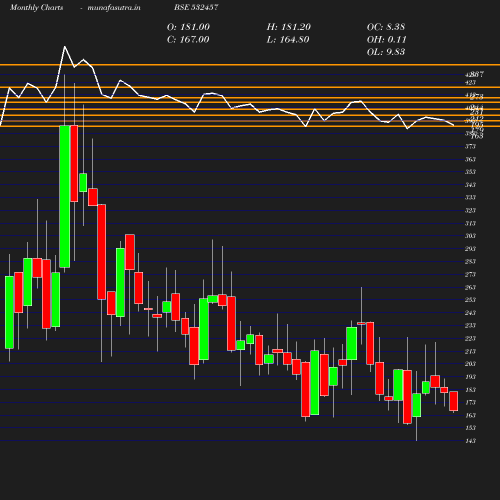
Task: Click the 173 price axis label
Action: [470, 402]
